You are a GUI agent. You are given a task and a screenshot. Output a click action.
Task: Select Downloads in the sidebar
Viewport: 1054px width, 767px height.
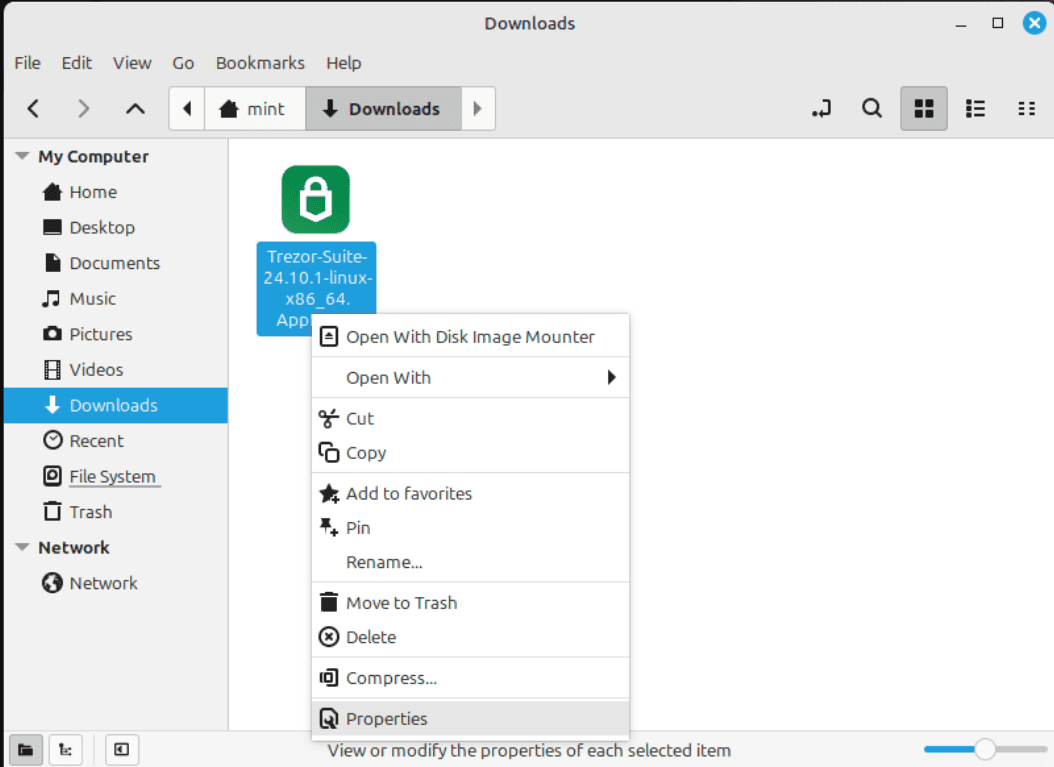point(116,405)
